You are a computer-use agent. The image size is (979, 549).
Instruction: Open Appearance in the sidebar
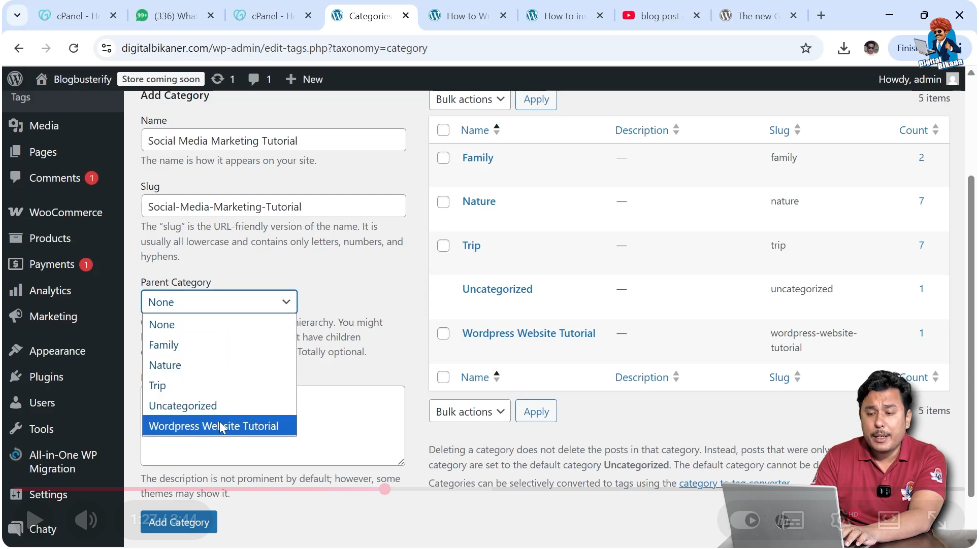click(x=57, y=351)
